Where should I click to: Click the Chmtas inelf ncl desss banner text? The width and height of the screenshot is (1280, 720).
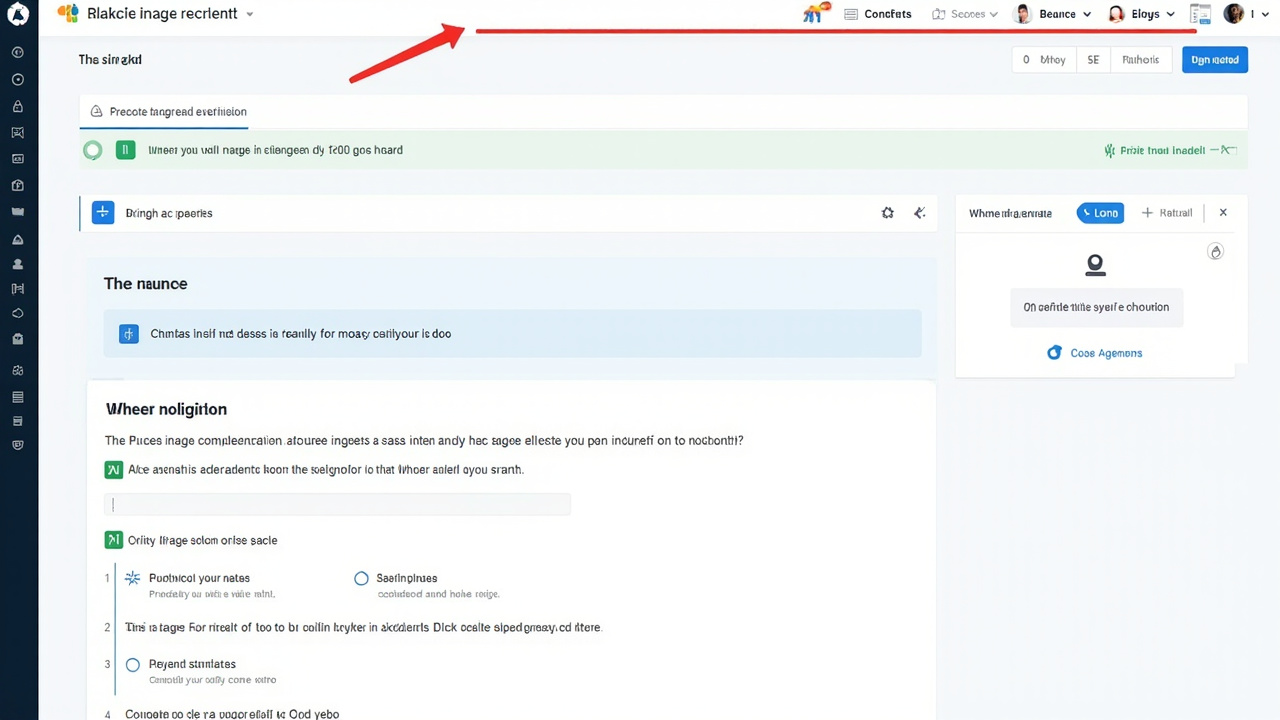point(300,334)
